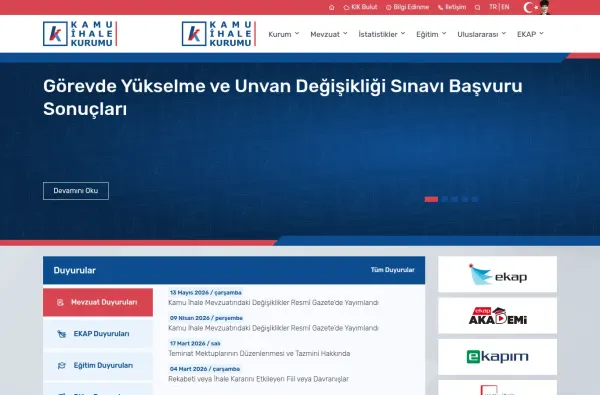Click the second Kamu İhale Kurumu logo beside the menu
The height and width of the screenshot is (395, 600).
[219, 34]
